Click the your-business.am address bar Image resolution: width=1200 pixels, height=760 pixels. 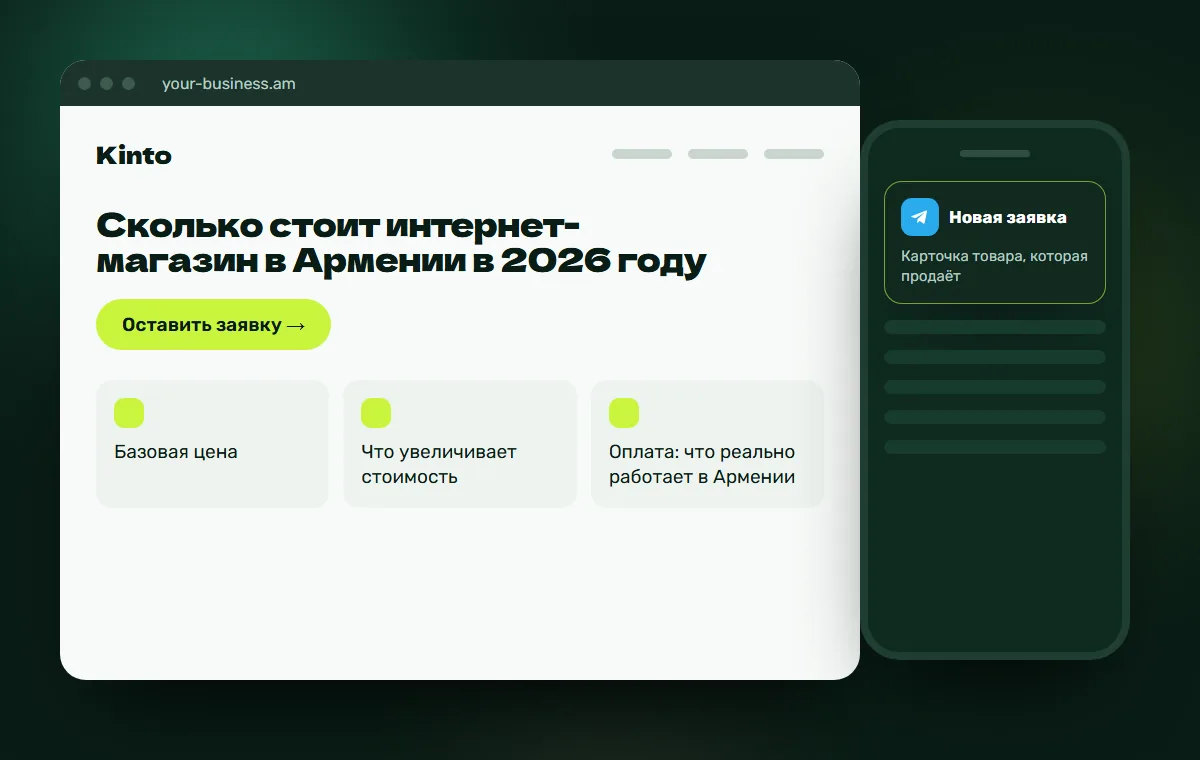pyautogui.click(x=229, y=84)
